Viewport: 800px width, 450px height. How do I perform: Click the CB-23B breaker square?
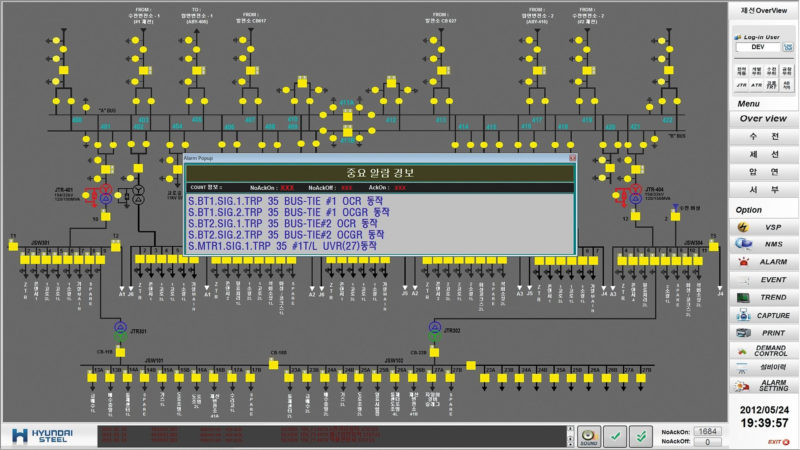tap(434, 352)
